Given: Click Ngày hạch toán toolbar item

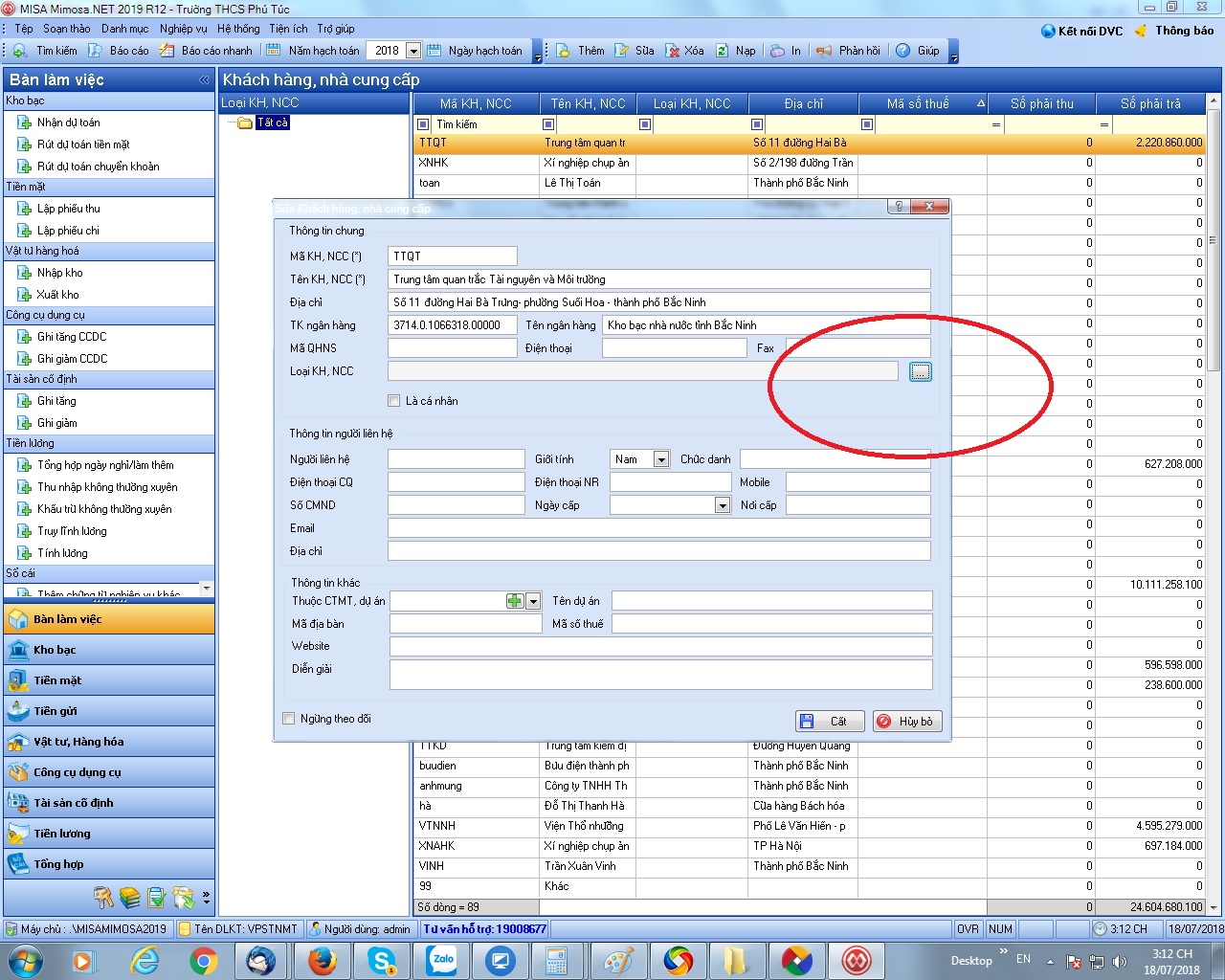Looking at the screenshot, I should (475, 51).
